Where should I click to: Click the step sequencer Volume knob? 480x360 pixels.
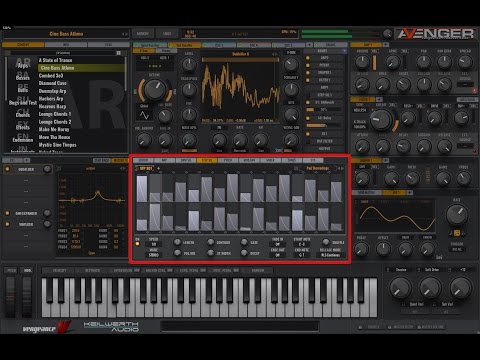178,253
